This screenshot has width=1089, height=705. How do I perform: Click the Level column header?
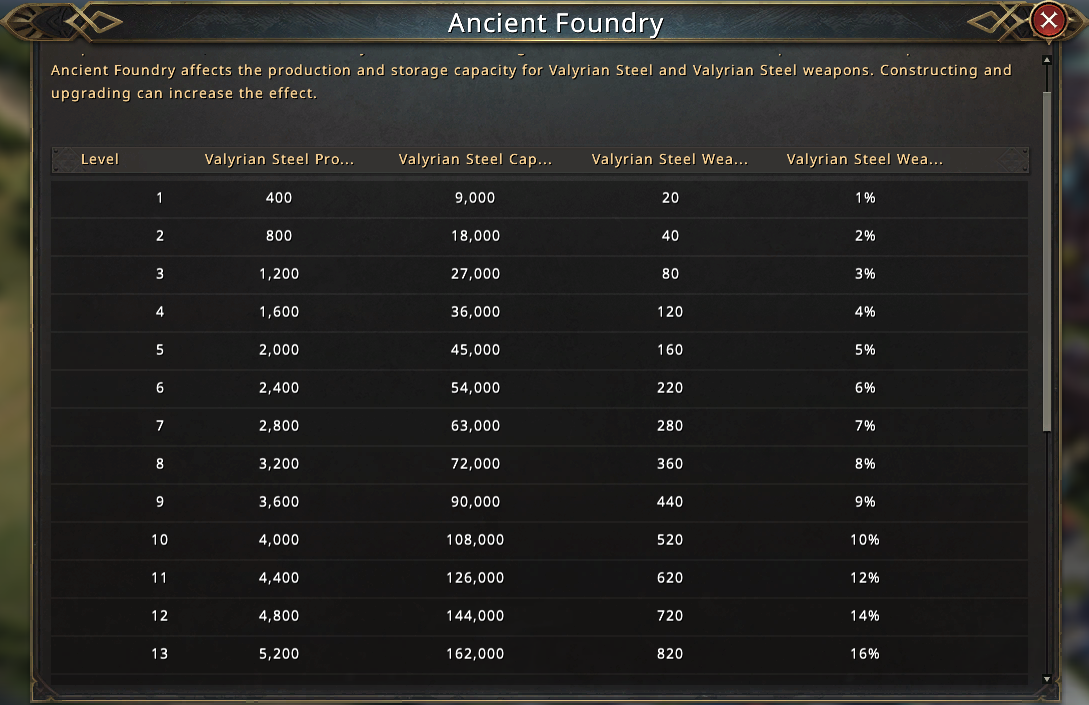(x=100, y=159)
